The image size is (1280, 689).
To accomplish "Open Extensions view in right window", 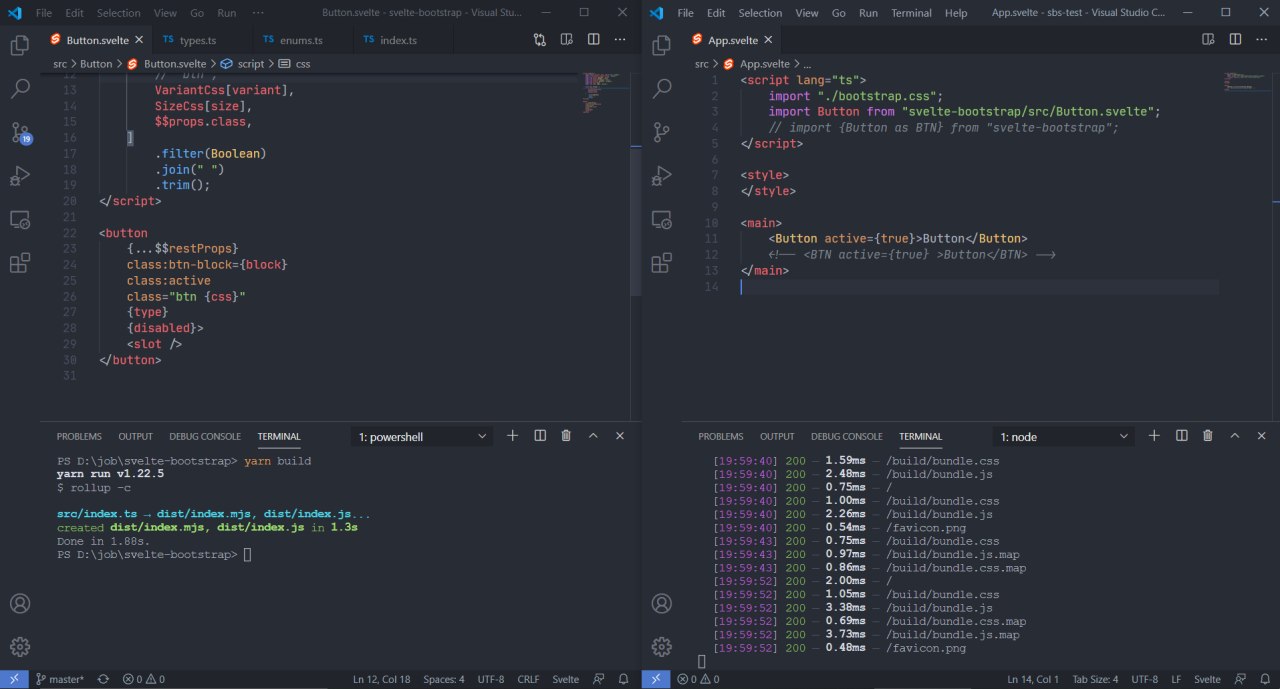I will 661,263.
